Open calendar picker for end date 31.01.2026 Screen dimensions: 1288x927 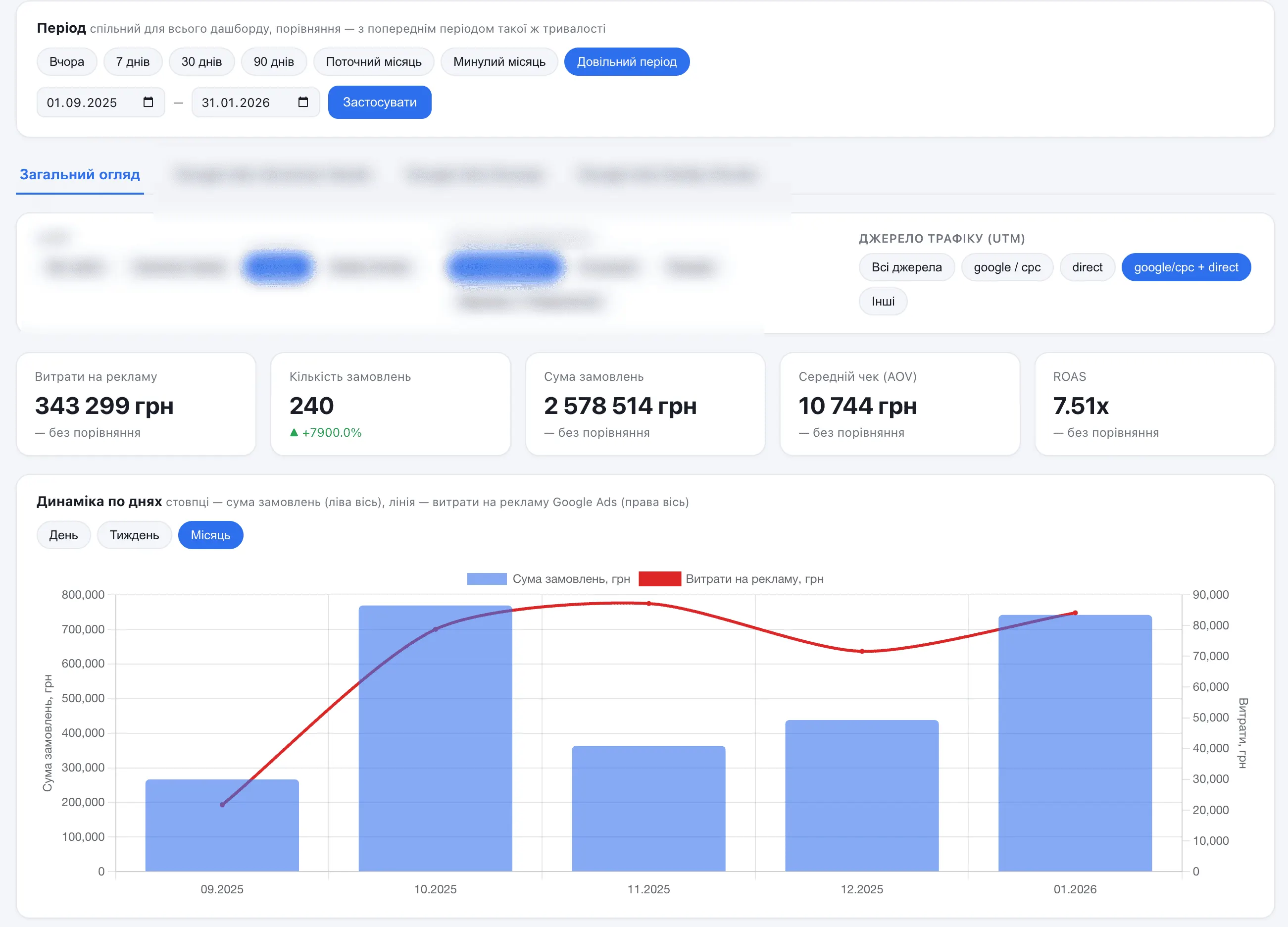click(303, 102)
